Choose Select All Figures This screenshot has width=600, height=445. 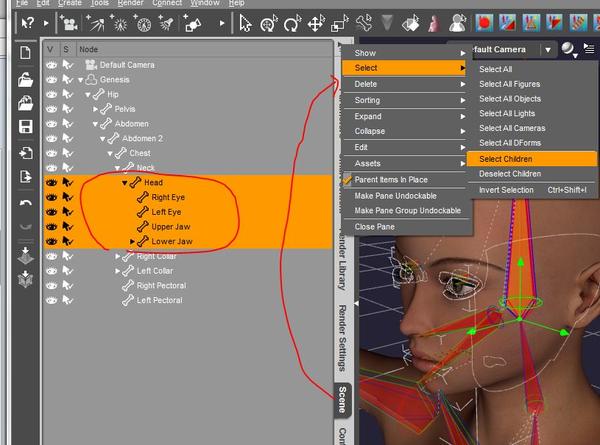(x=532, y=84)
